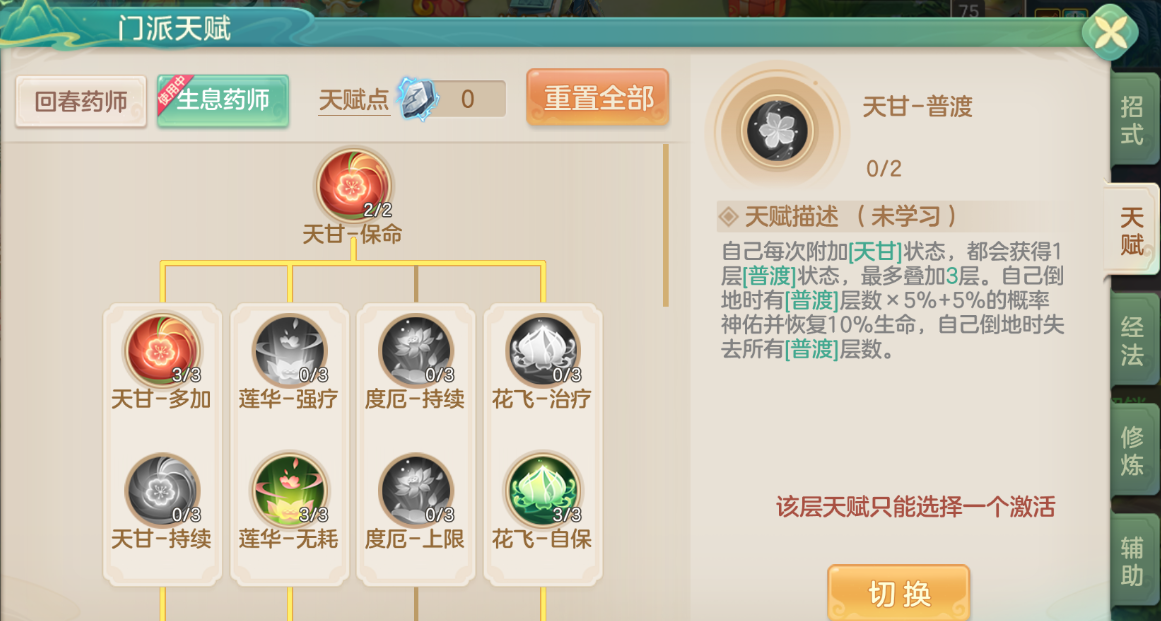Open the 经法 side tab
Viewport: 1161px width, 621px height.
[x=1132, y=340]
